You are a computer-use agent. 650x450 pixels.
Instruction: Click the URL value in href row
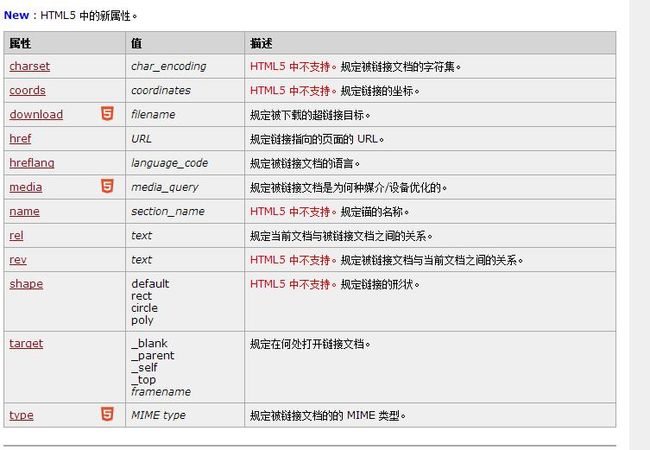coord(141,139)
